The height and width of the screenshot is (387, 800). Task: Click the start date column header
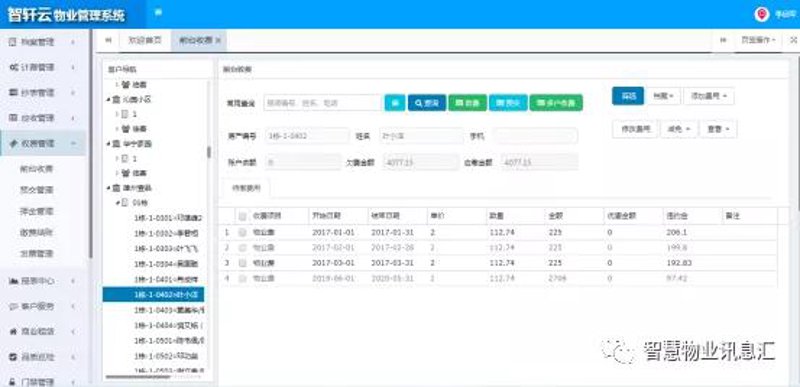pyautogui.click(x=338, y=216)
